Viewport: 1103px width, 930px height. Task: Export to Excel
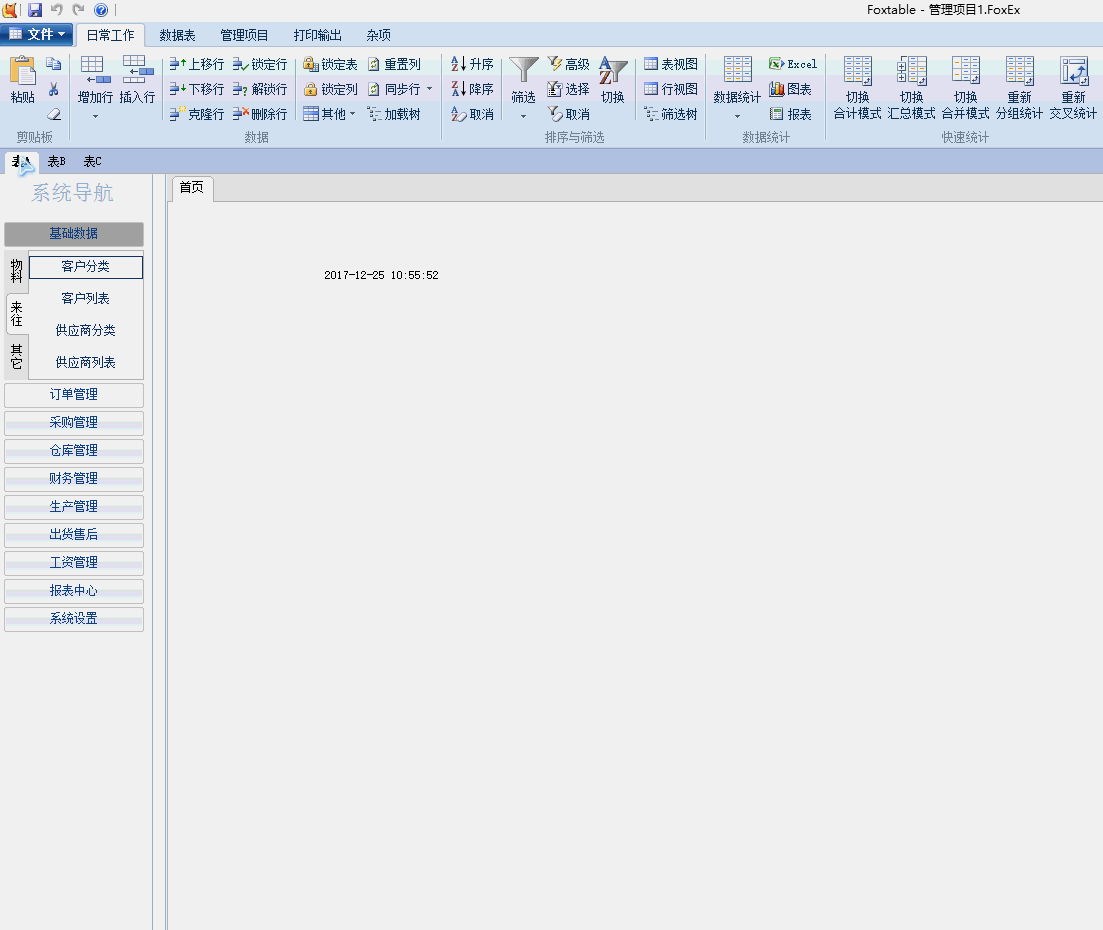[793, 64]
